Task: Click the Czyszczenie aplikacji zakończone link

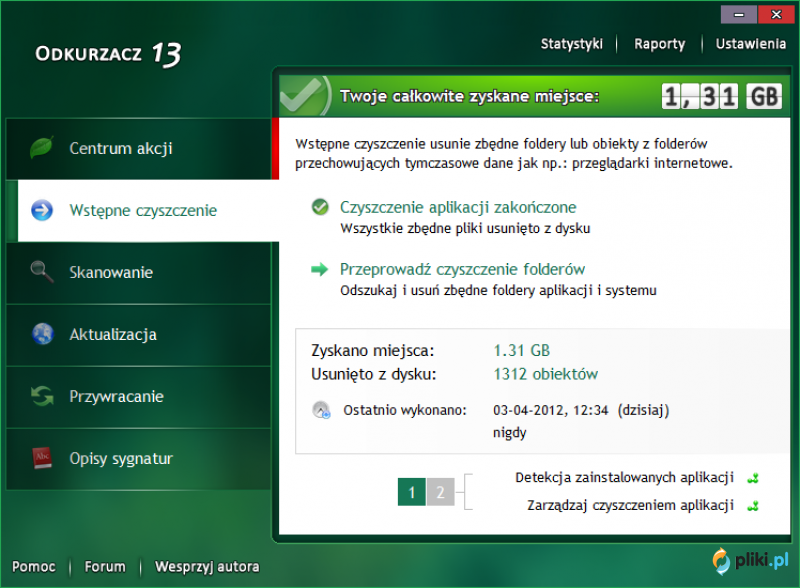Action: (458, 207)
